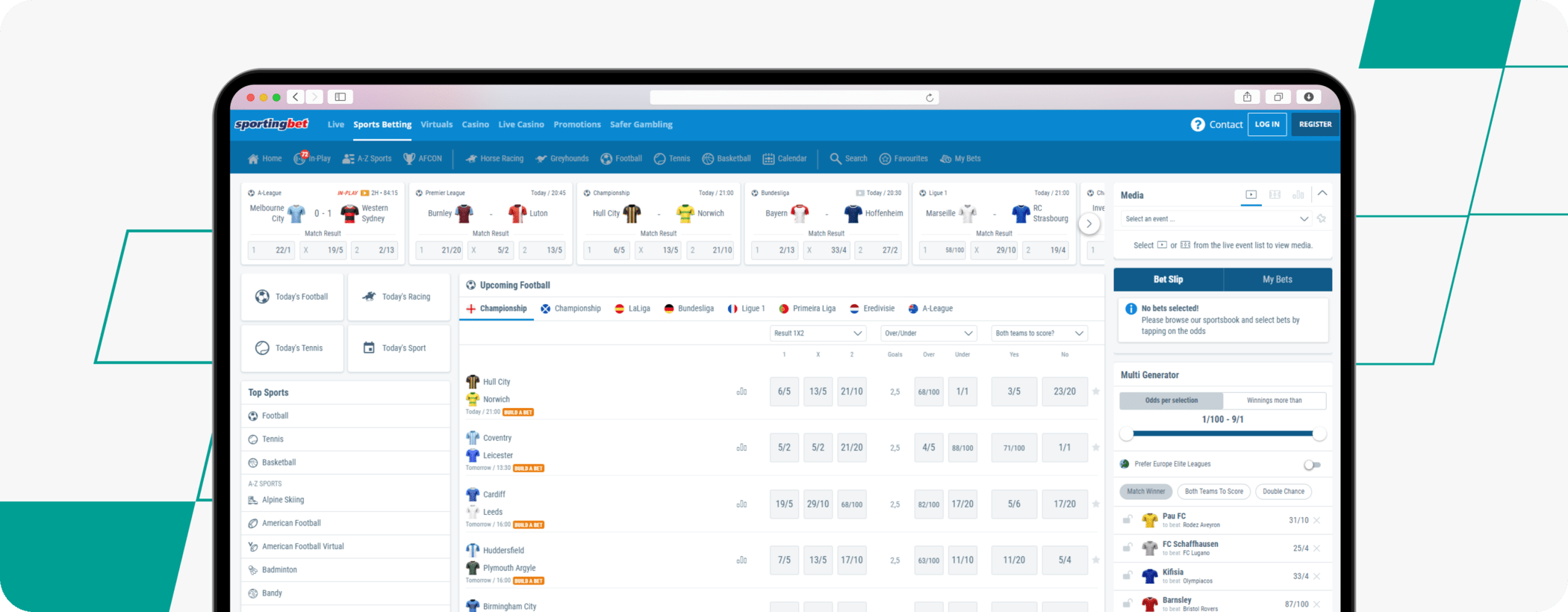
Task: Remove Pau FC from multi generator
Action: pyautogui.click(x=1317, y=520)
